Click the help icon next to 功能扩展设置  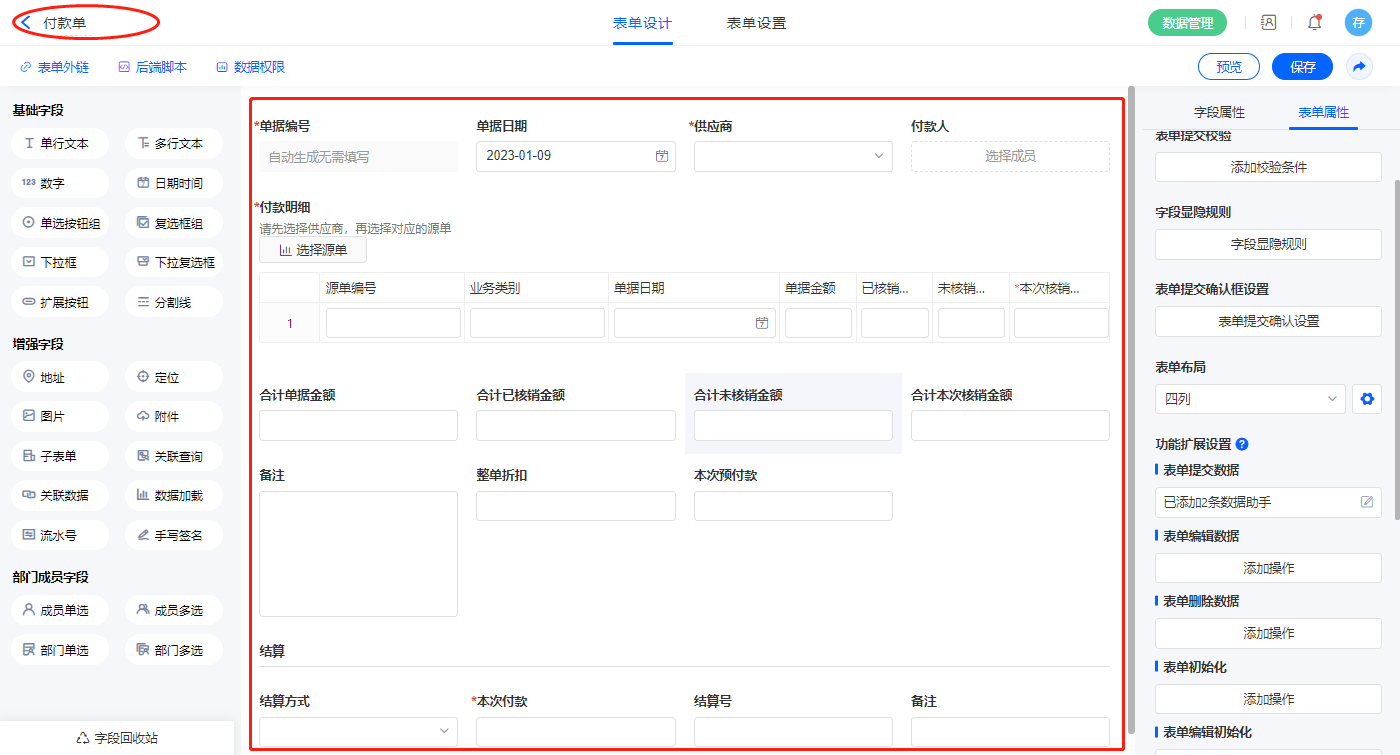pyautogui.click(x=1242, y=445)
